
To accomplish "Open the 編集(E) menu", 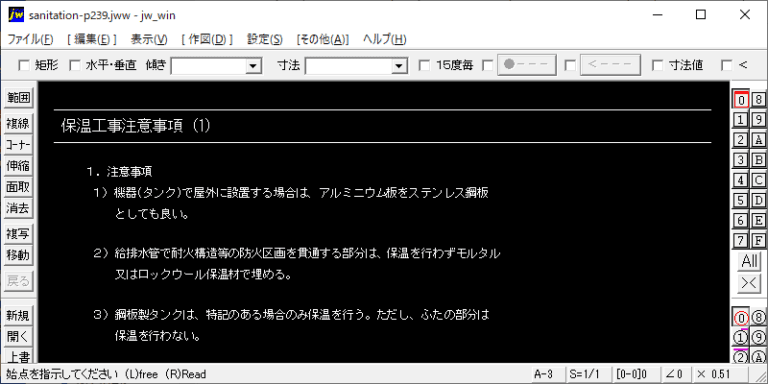I will coord(92,39).
